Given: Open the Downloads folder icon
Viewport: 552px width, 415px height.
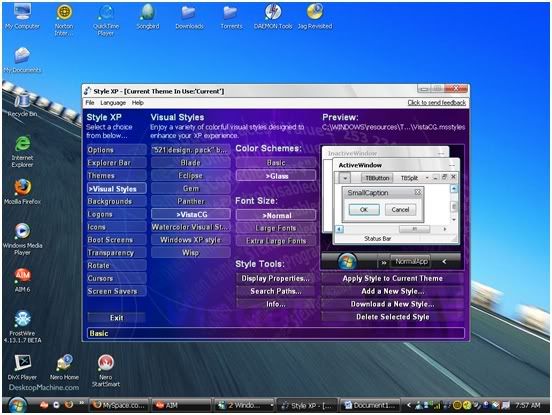Looking at the screenshot, I should tap(189, 17).
